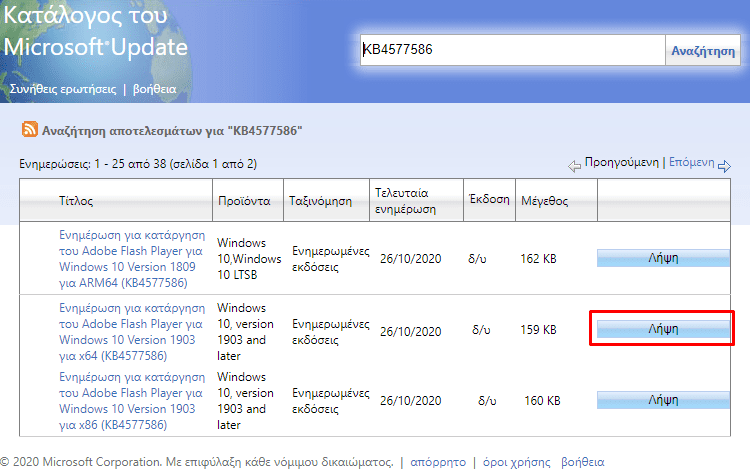Image resolution: width=750 pixels, height=469 pixels.
Task: Open the βοήθεια link in header
Action: tap(154, 89)
